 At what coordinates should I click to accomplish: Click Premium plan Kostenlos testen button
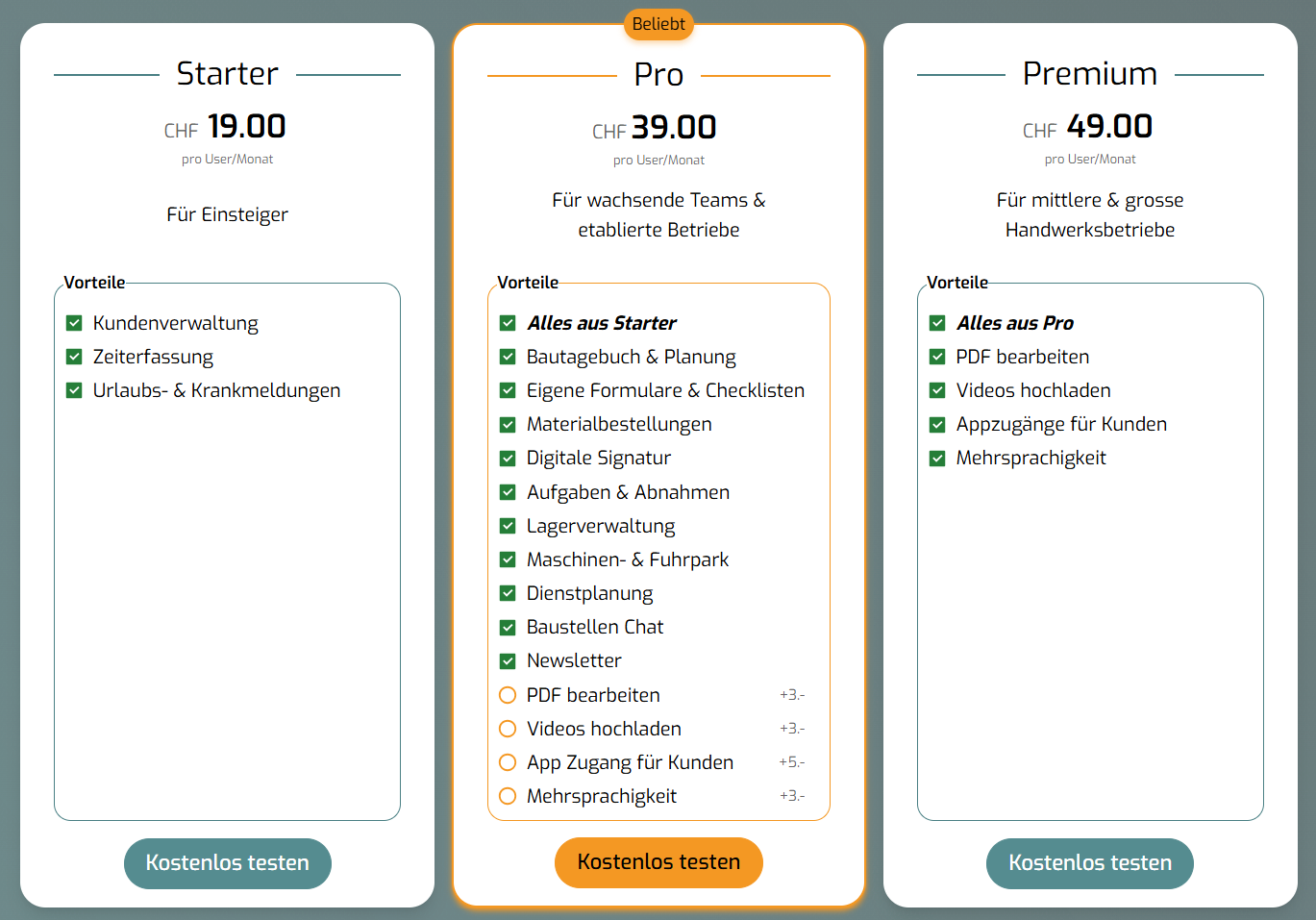tap(1090, 863)
